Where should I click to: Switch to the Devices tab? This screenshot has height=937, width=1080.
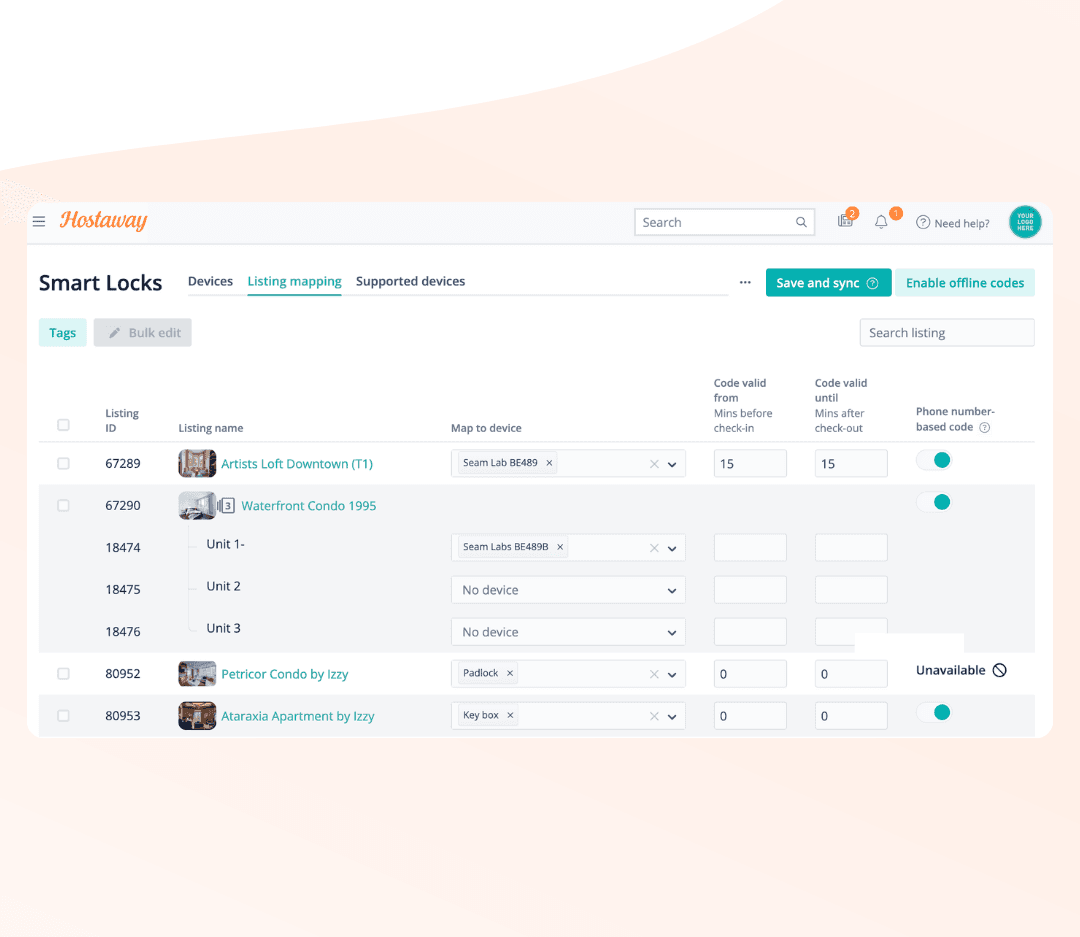click(x=210, y=282)
